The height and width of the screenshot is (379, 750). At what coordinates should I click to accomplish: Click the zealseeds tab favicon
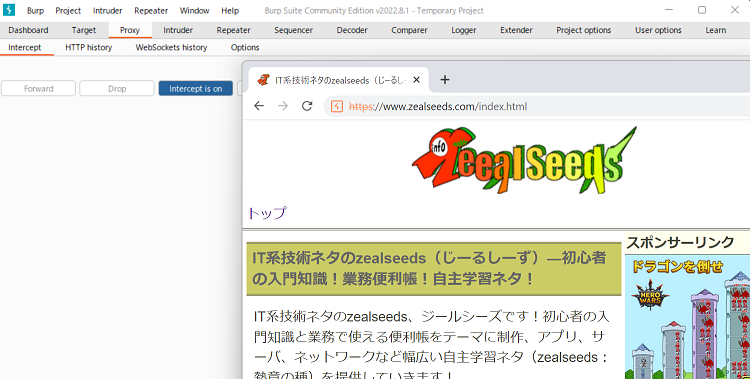click(x=263, y=80)
